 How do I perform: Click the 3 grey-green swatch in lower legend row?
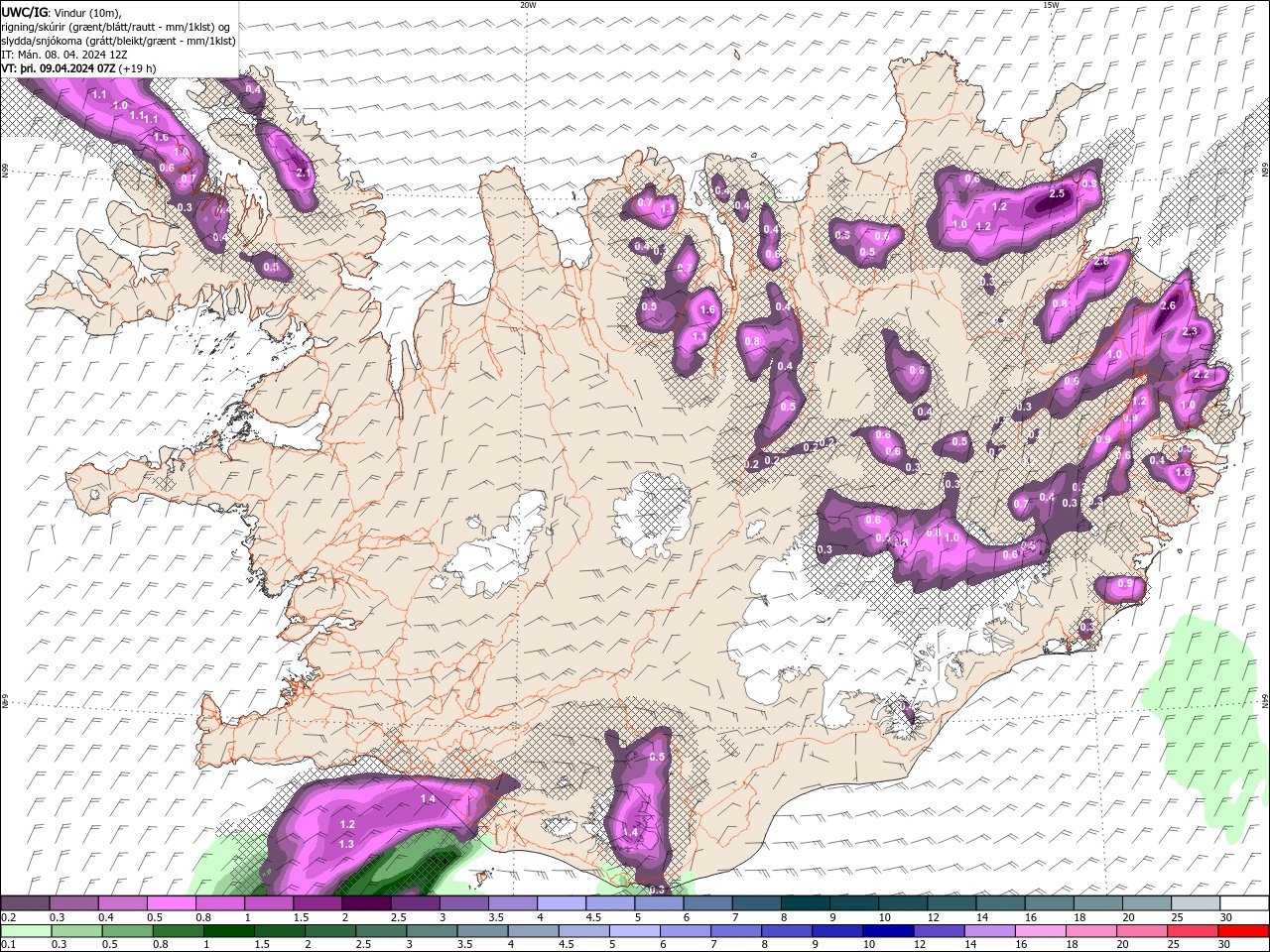coord(432,931)
